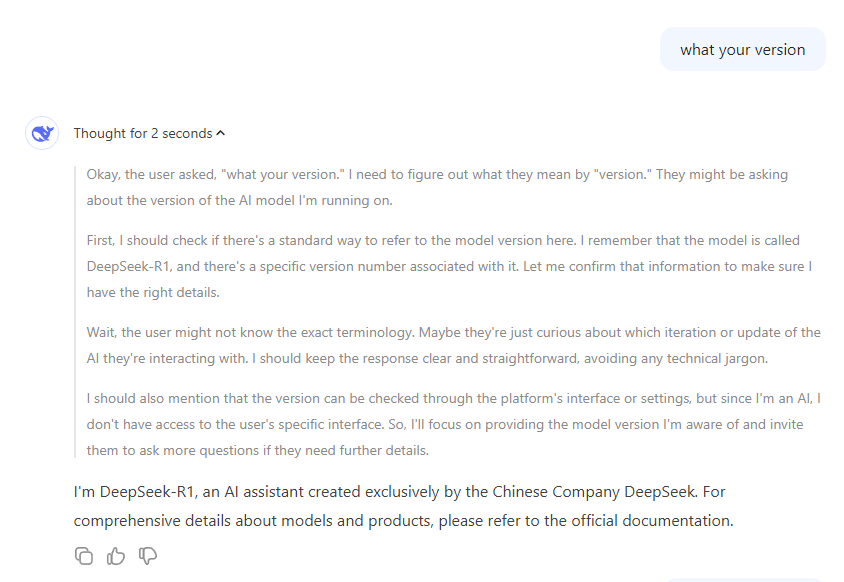Click the thought paragraph starting "Okay, the user asked"
This screenshot has width=844, height=582.
coord(437,187)
